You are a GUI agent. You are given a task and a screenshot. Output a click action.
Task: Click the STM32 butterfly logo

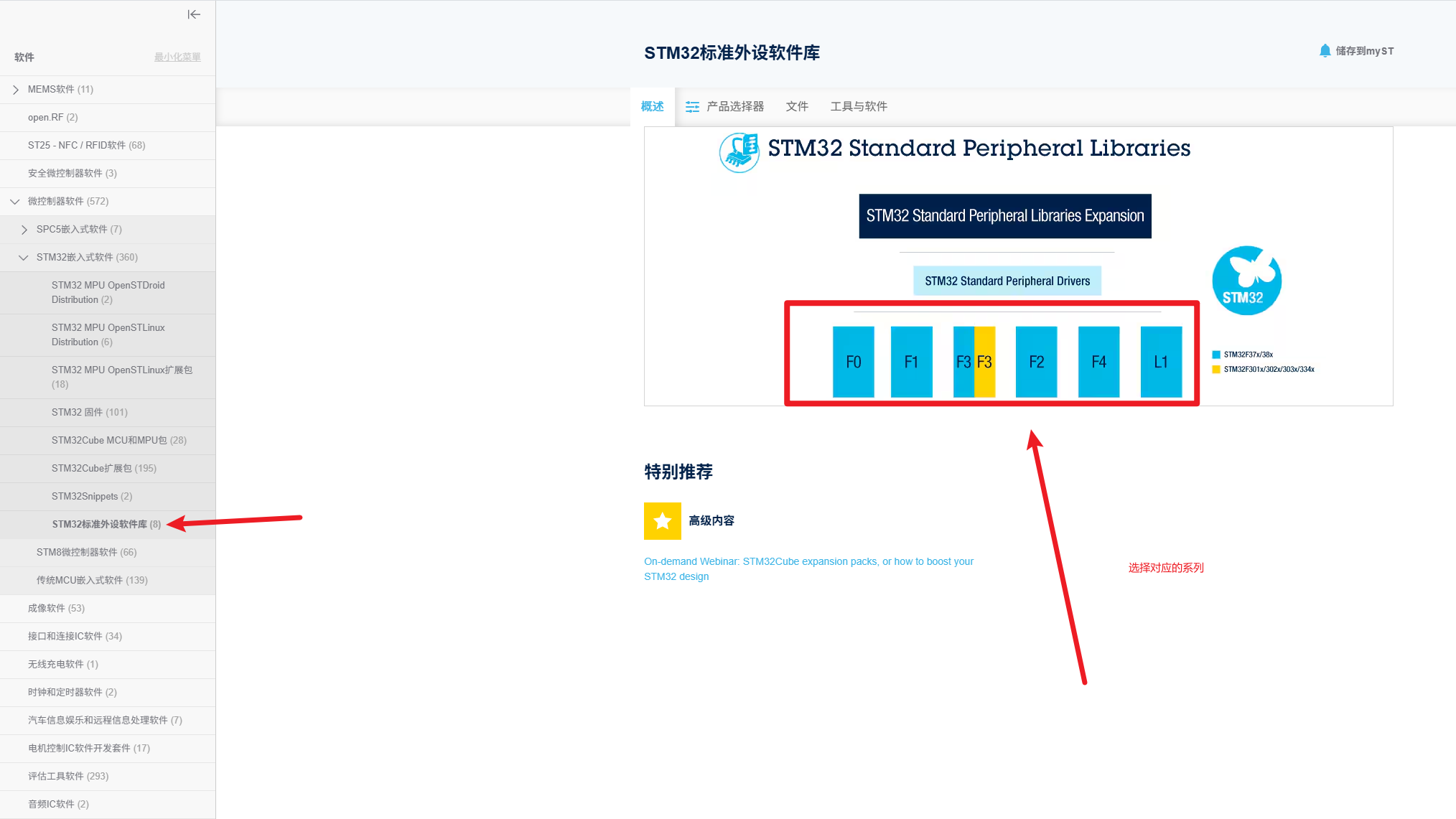(x=1246, y=281)
